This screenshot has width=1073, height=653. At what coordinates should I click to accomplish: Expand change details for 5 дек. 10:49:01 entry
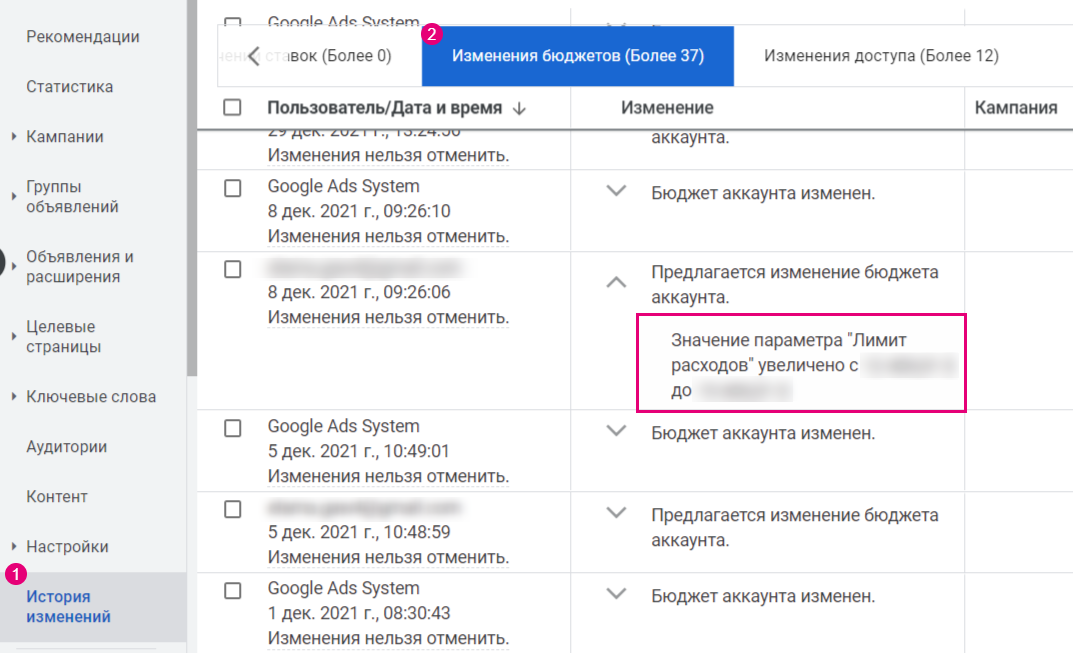(x=617, y=431)
